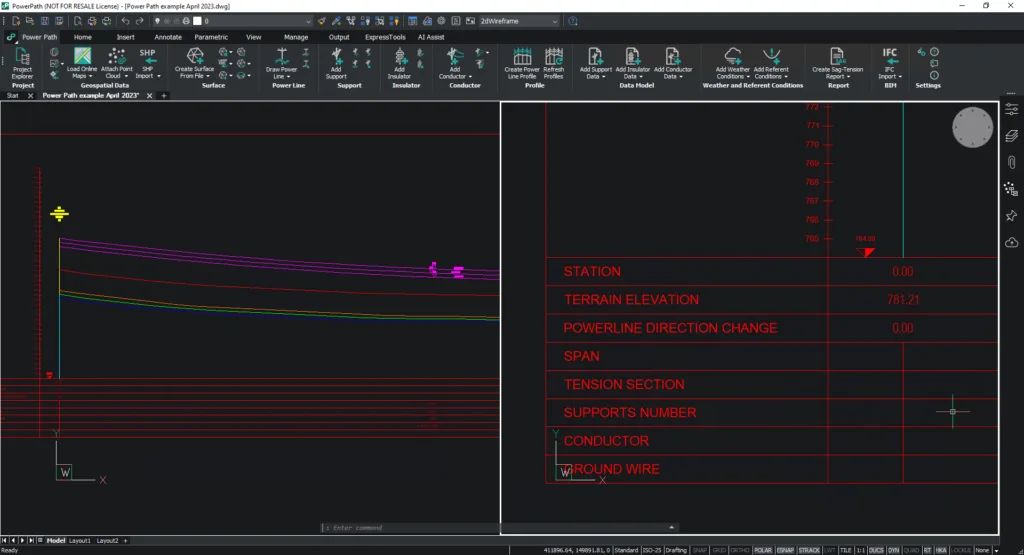Click the SHP Import icon

(x=148, y=57)
